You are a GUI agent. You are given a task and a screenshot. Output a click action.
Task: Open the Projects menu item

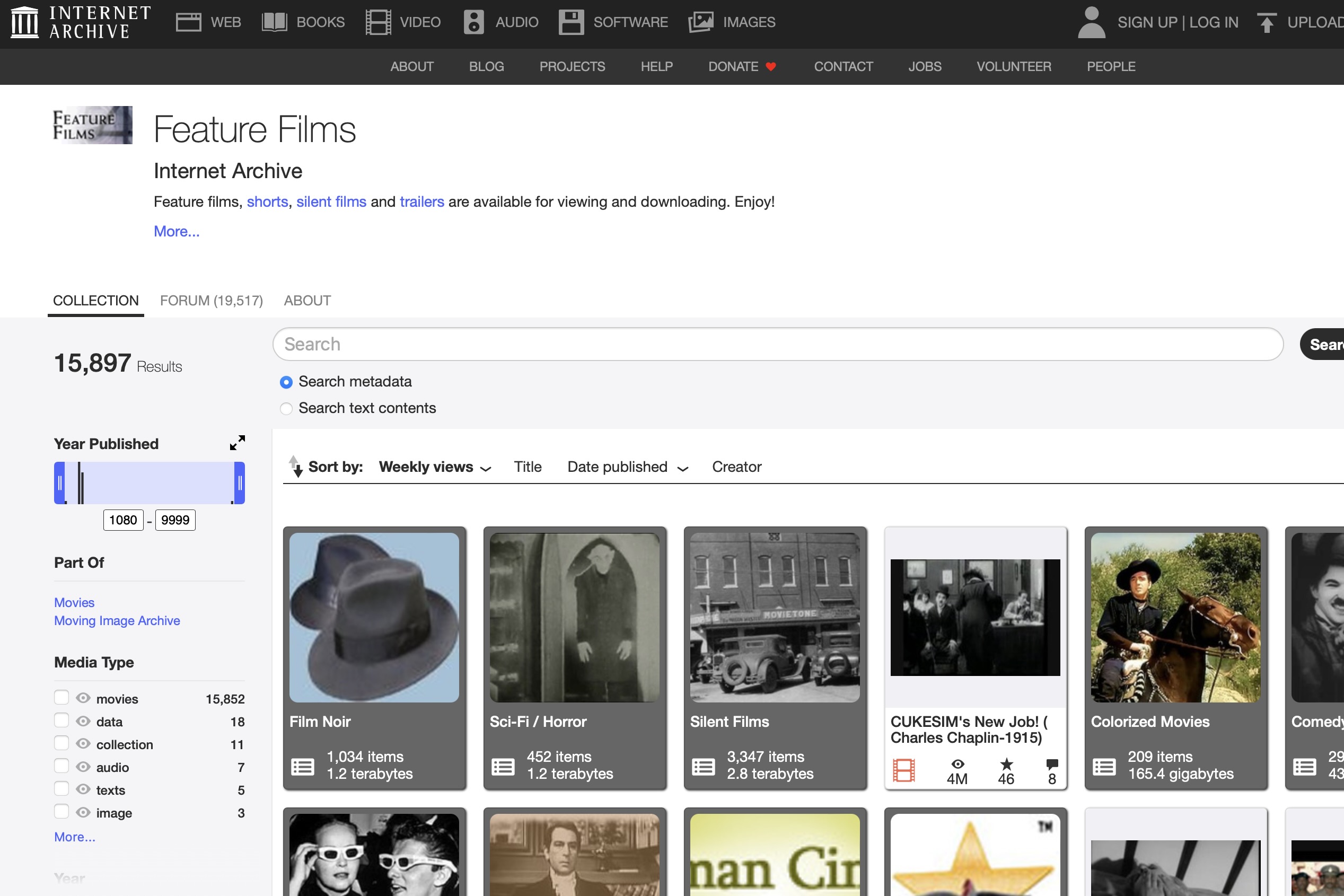[x=572, y=67]
